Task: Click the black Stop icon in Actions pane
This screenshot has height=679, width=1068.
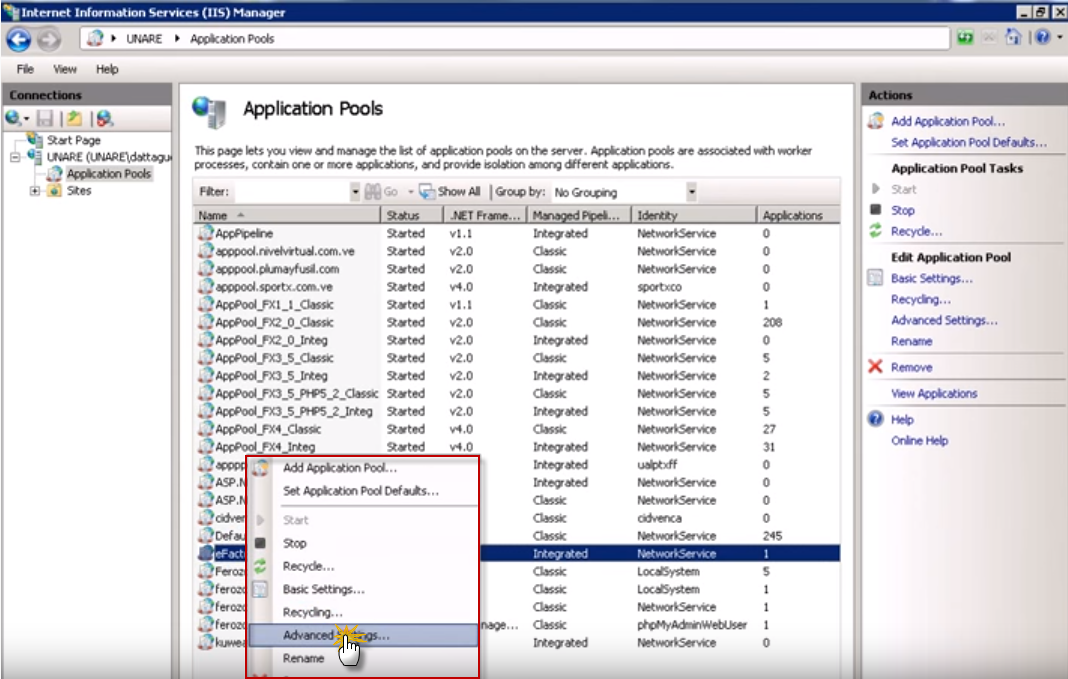Action: (x=875, y=210)
